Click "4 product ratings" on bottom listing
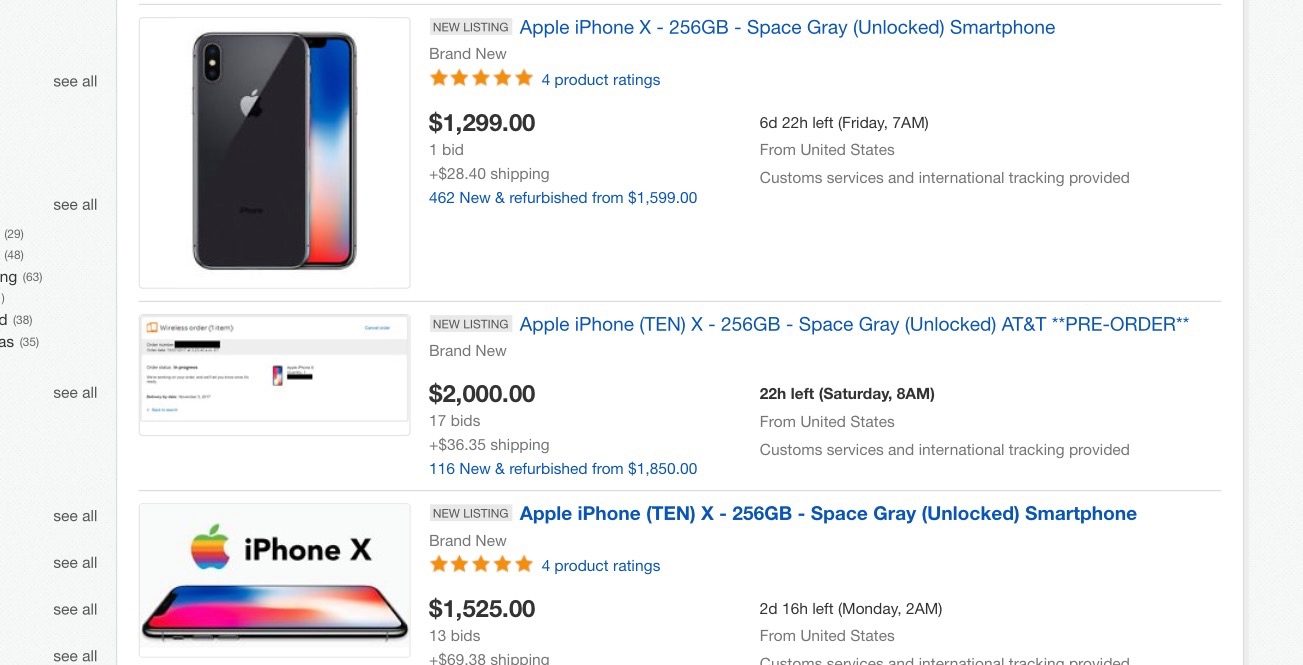This screenshot has height=665, width=1303. point(600,565)
